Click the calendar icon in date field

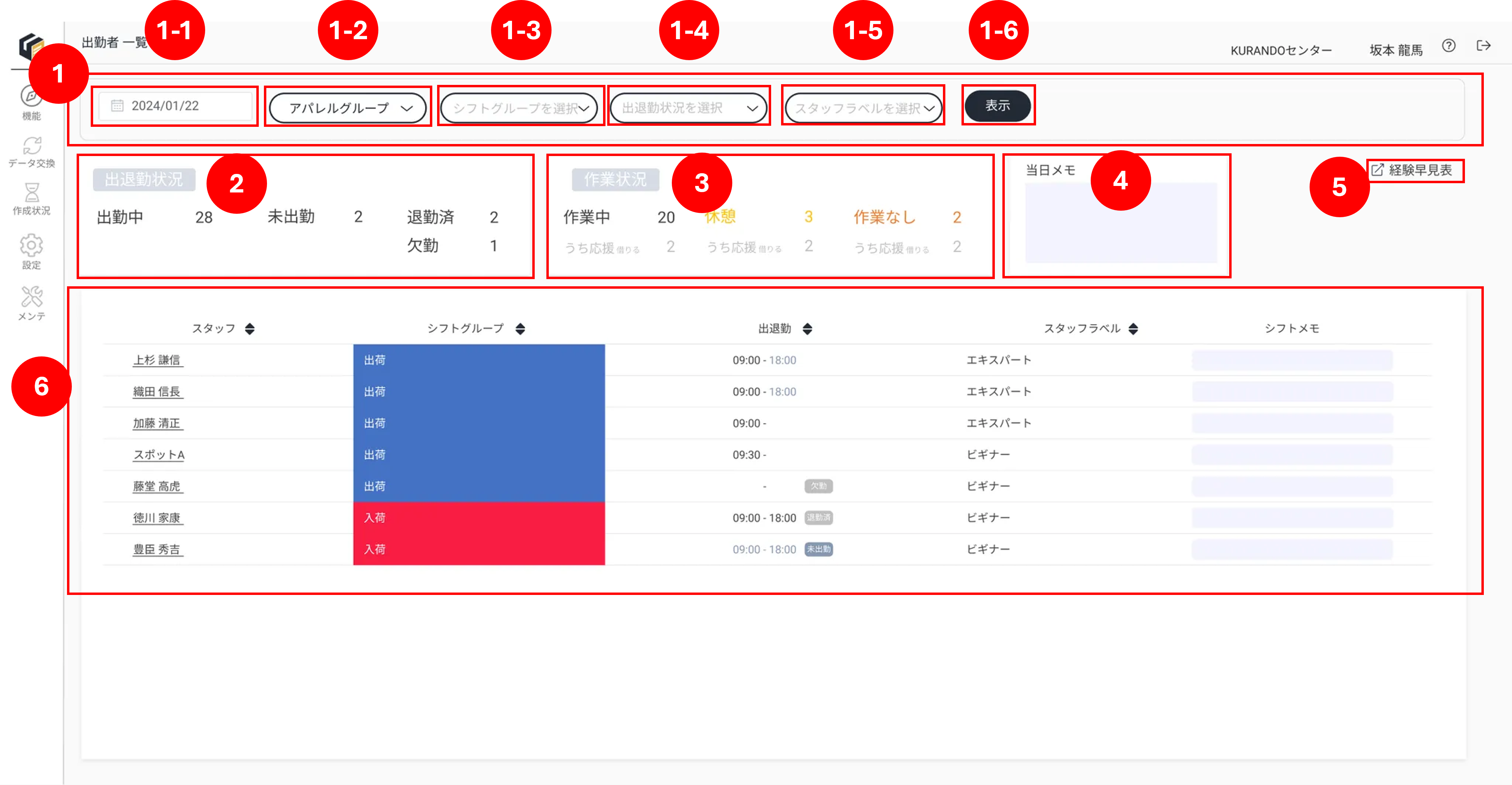(x=118, y=106)
